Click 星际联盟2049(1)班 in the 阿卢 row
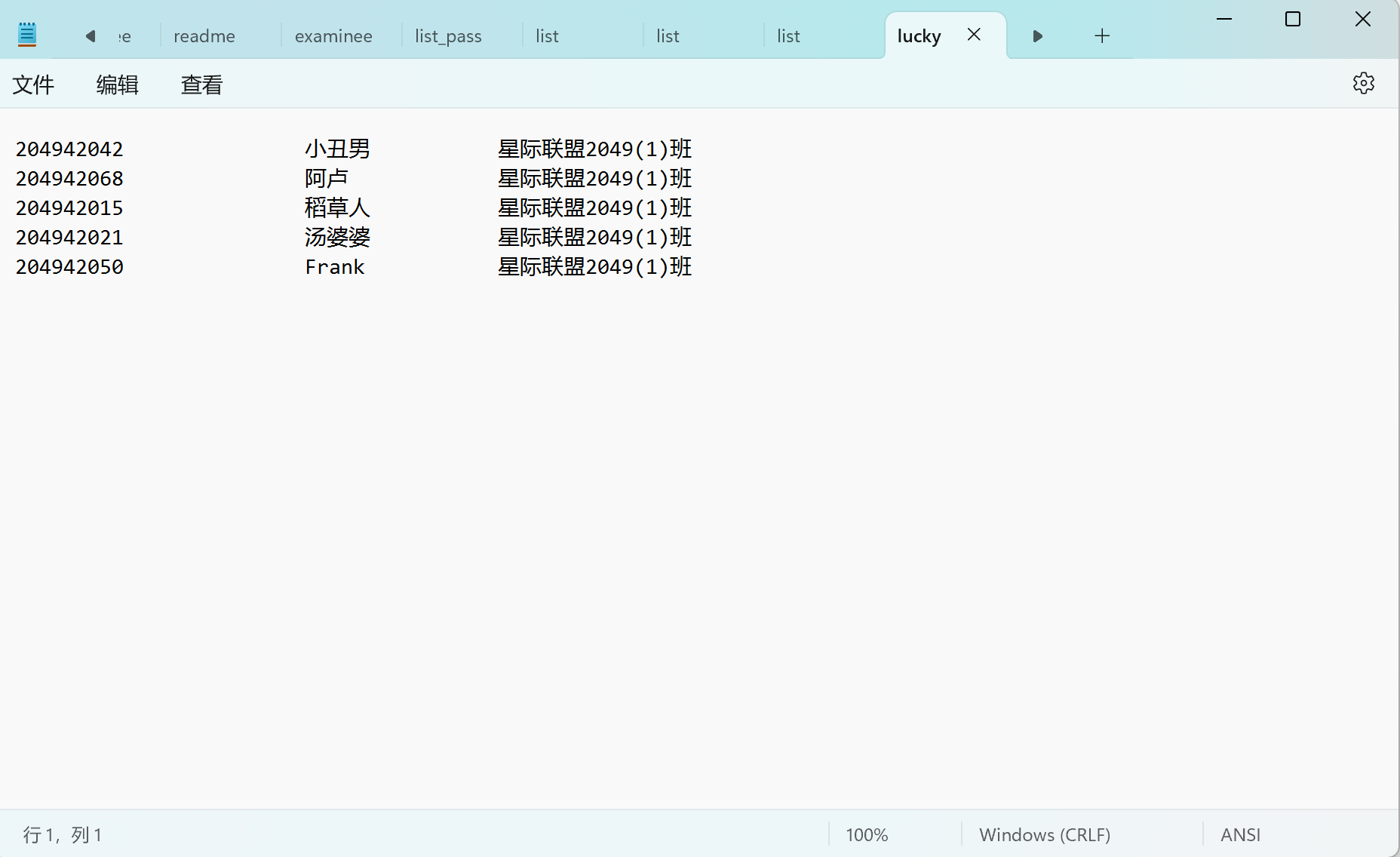This screenshot has width=1400, height=857. click(595, 179)
